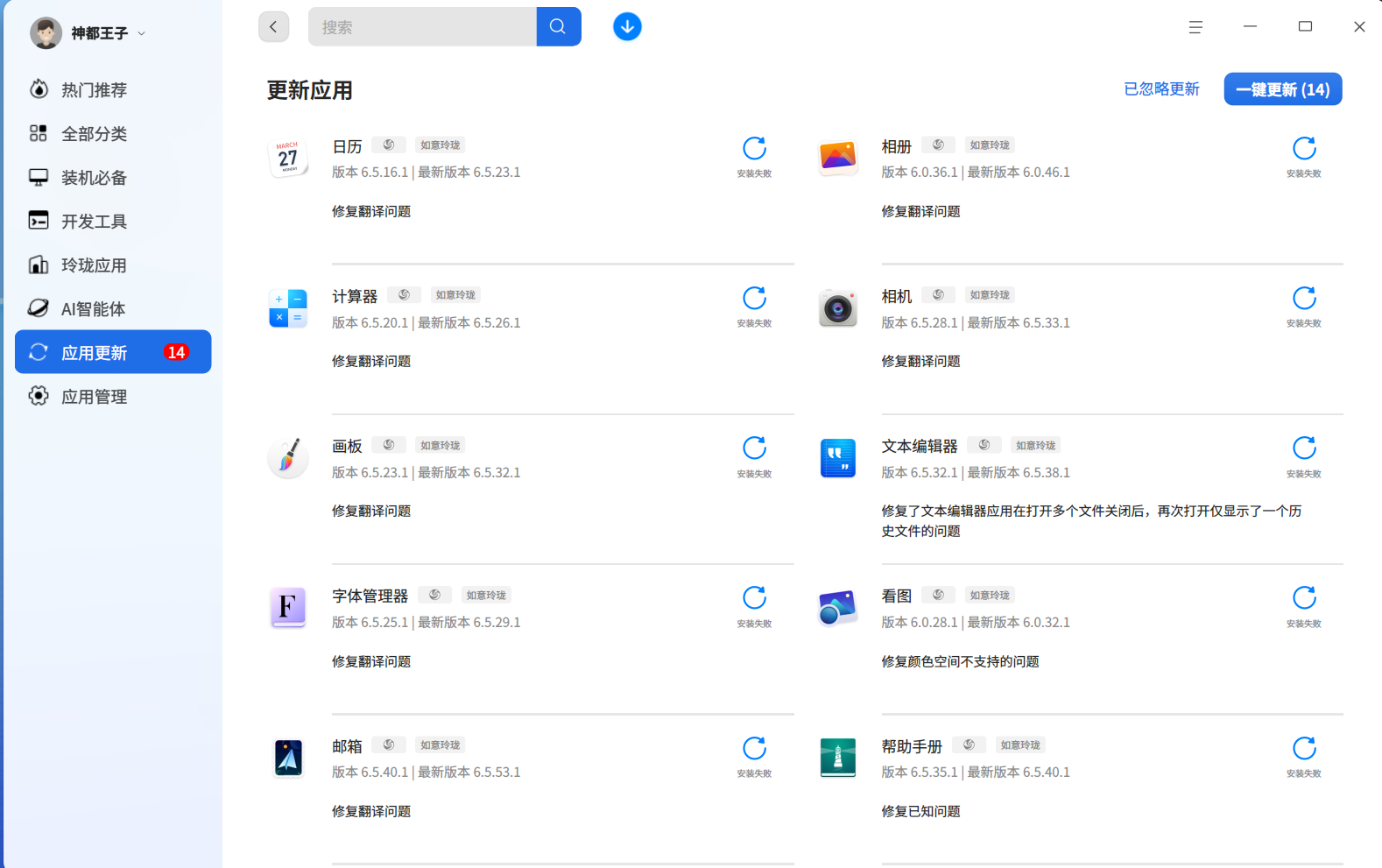The width and height of the screenshot is (1382, 868).
Task: Click the 一键更新 (14) button
Action: coord(1283,89)
